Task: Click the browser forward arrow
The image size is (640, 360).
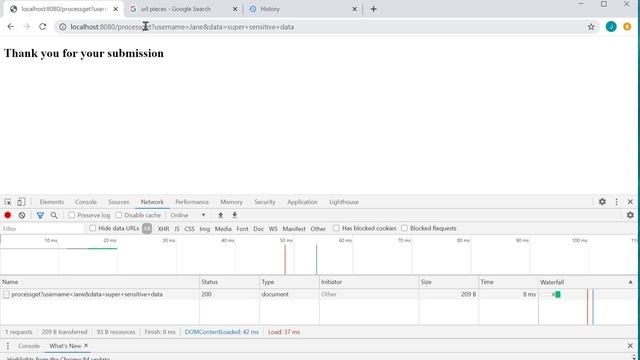Action: tap(27, 27)
